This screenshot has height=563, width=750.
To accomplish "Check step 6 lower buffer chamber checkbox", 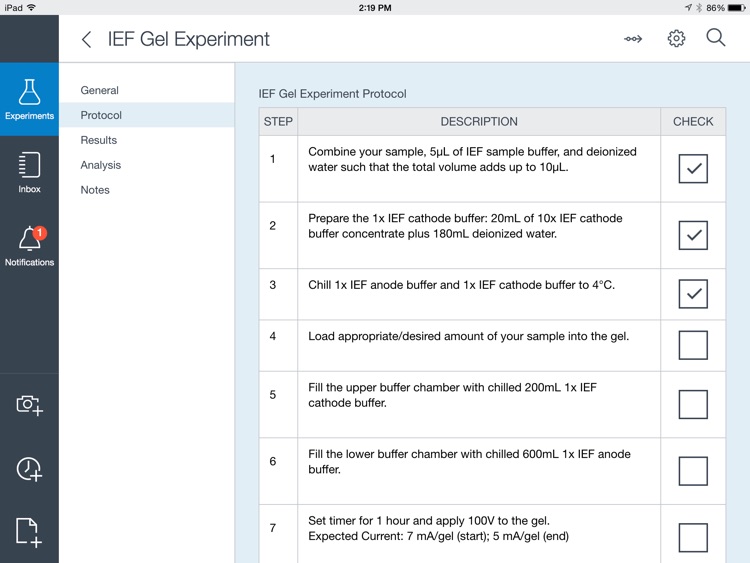I will 693,471.
